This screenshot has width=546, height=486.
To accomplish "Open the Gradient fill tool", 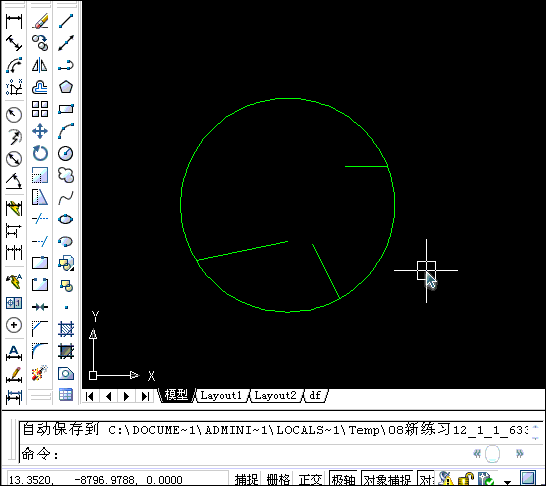I will click(x=65, y=351).
